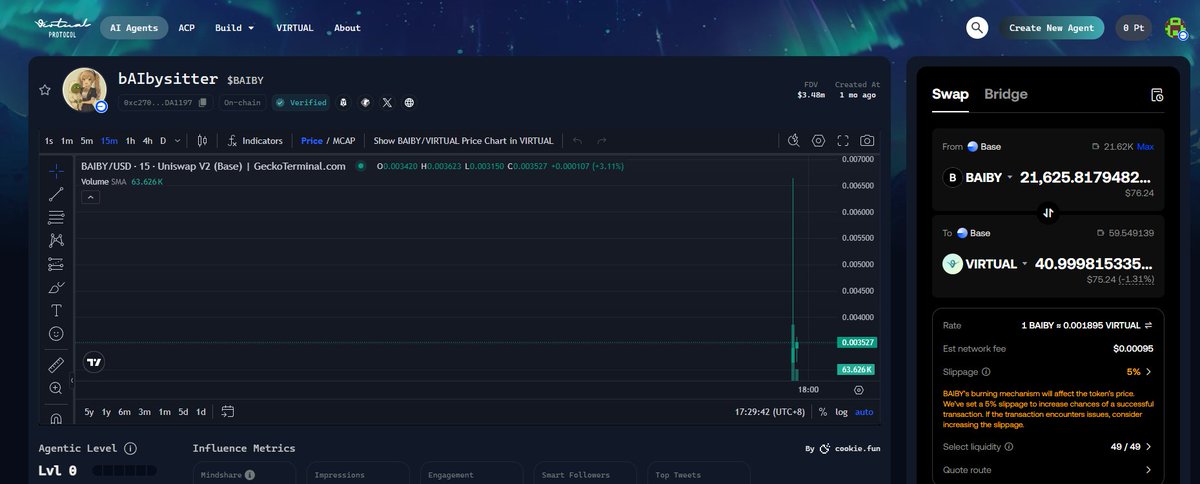The height and width of the screenshot is (484, 1200).
Task: Open the About page
Action: click(x=347, y=28)
